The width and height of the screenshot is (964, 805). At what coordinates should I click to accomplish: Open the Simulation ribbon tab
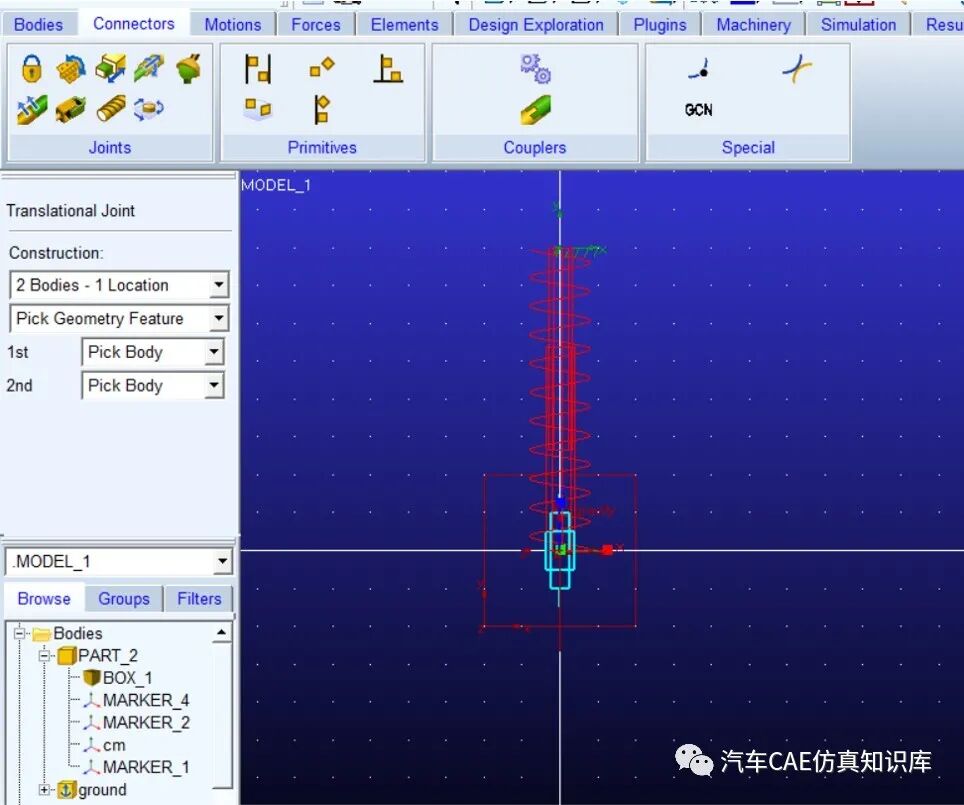858,25
